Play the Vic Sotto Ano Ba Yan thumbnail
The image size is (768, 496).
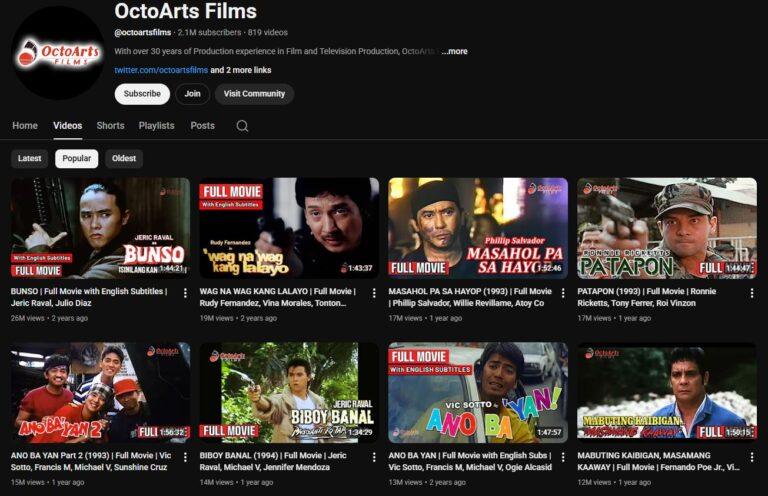tap(478, 393)
